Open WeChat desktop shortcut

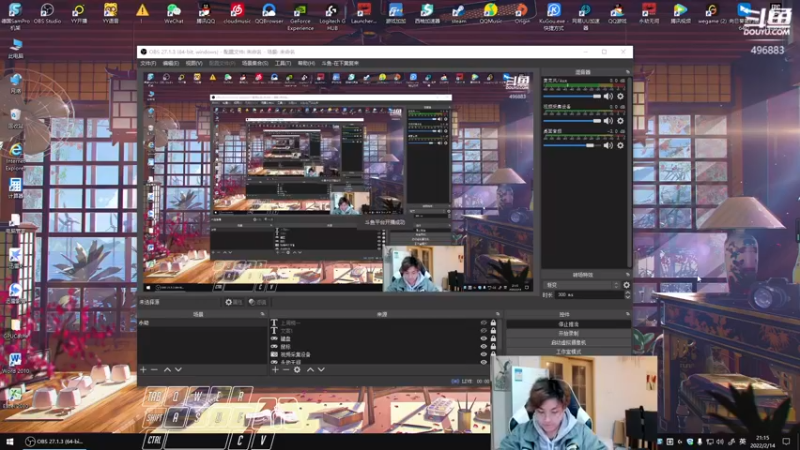(x=173, y=14)
